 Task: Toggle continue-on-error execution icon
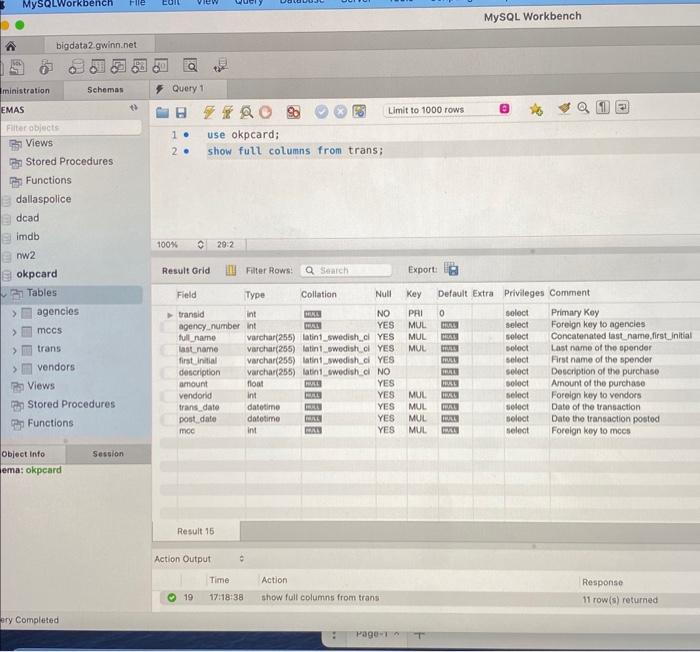click(293, 112)
